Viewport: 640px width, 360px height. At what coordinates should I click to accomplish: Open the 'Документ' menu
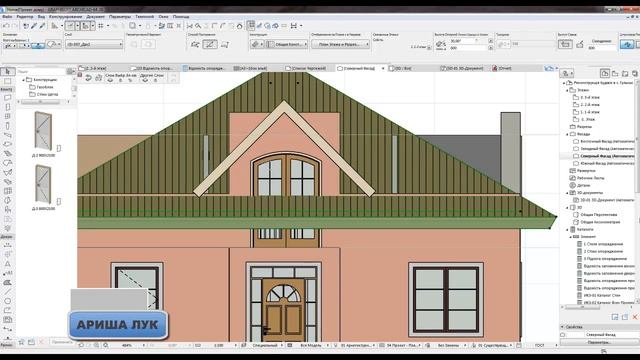pyautogui.click(x=96, y=17)
